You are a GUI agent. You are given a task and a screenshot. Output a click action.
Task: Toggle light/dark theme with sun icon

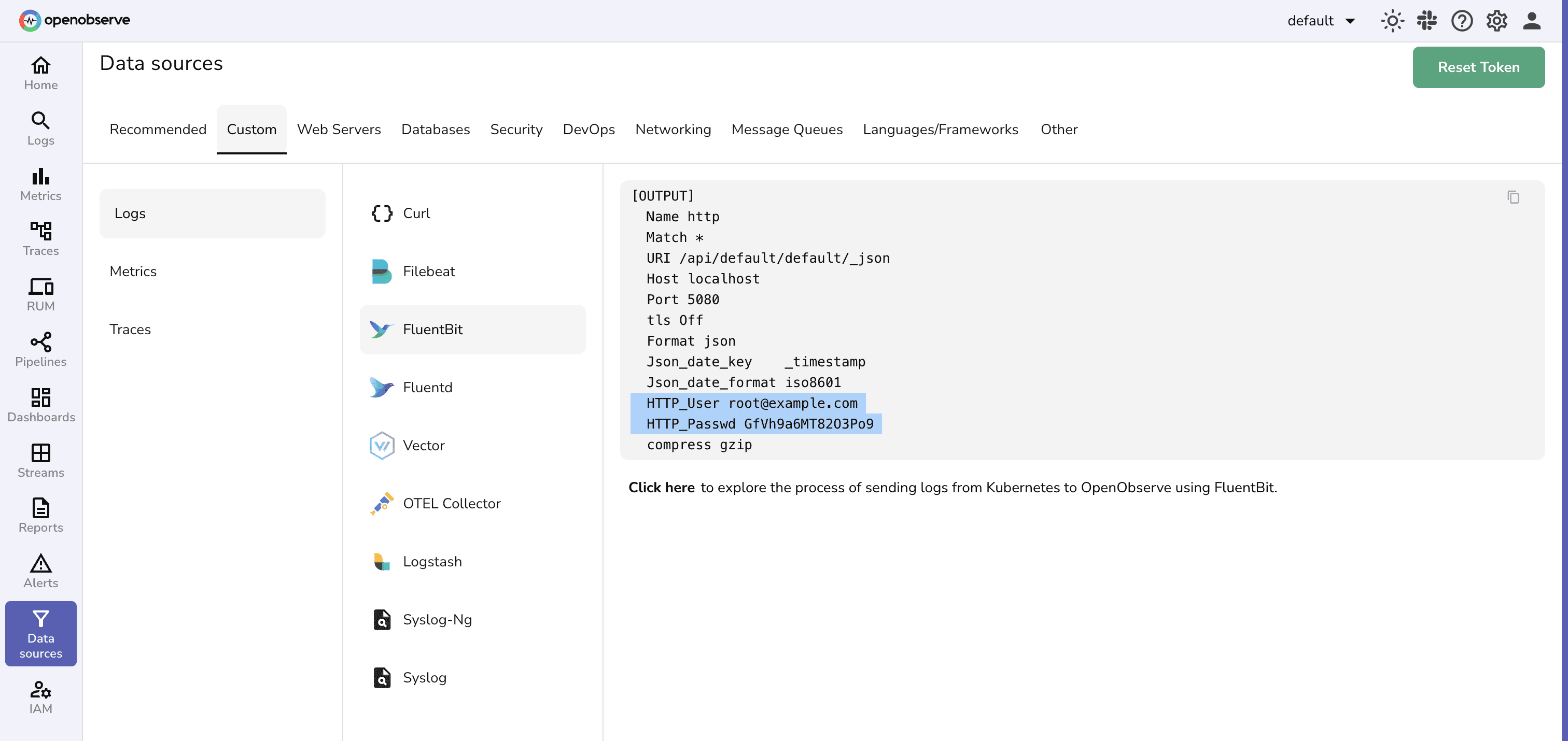[x=1393, y=20]
